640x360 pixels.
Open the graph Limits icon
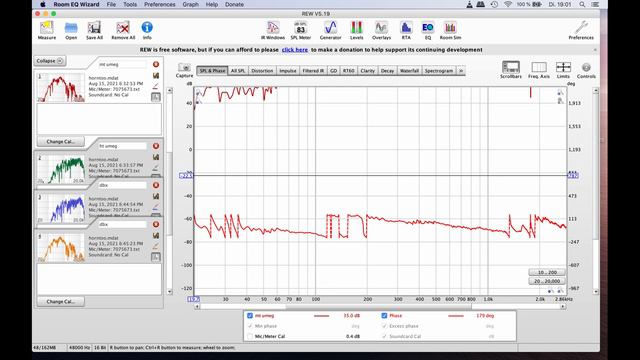(563, 67)
